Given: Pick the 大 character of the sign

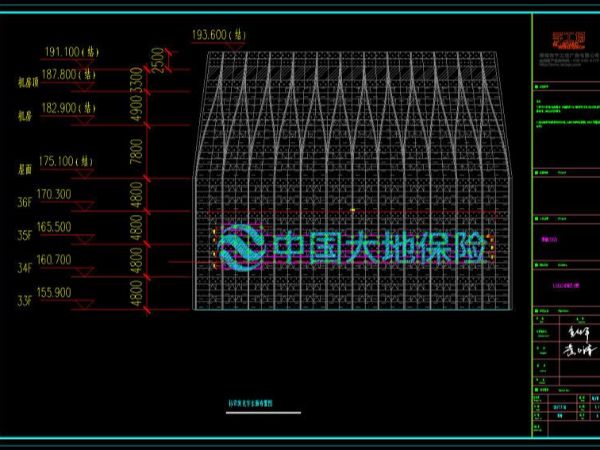Looking at the screenshot, I should pos(361,248).
